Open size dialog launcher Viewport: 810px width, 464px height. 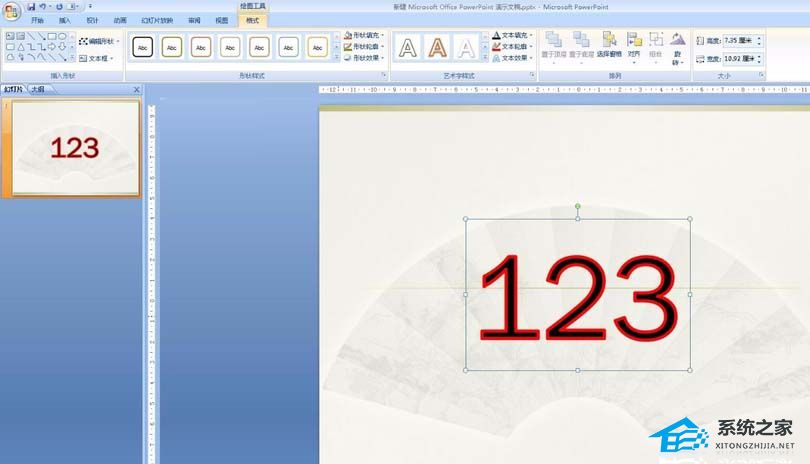[x=761, y=75]
